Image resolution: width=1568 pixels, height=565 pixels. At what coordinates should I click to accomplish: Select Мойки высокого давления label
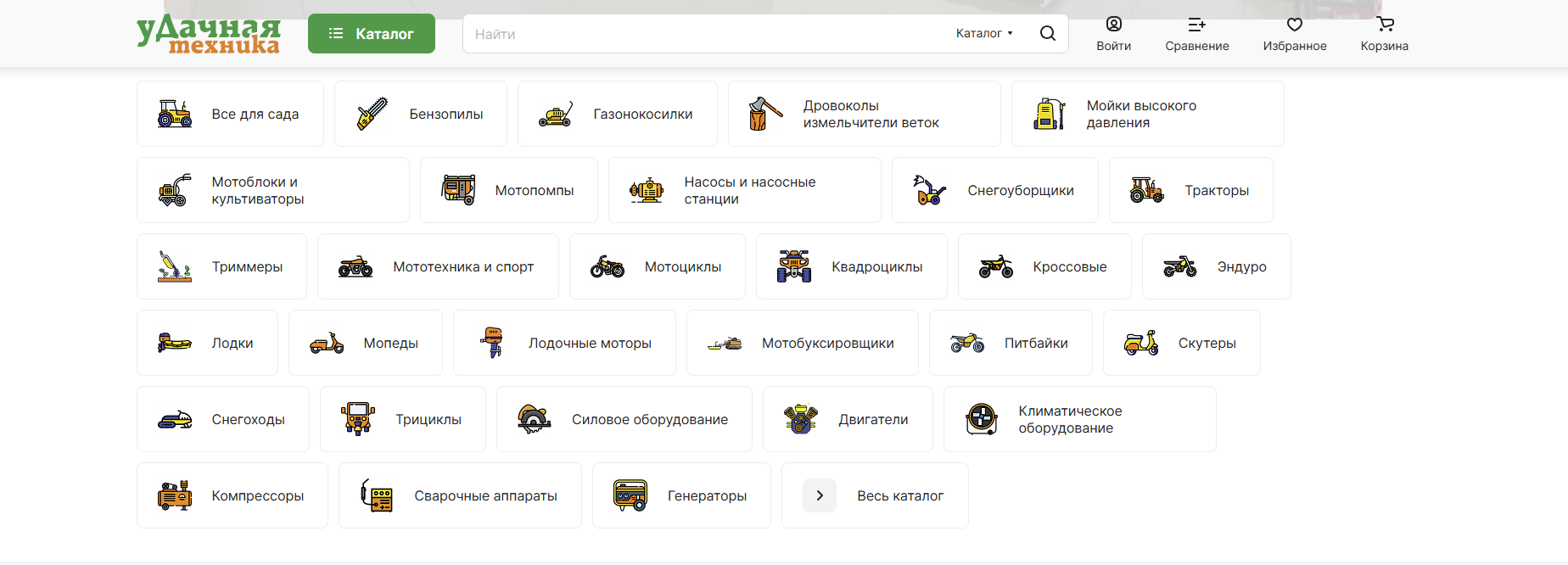[1142, 114]
